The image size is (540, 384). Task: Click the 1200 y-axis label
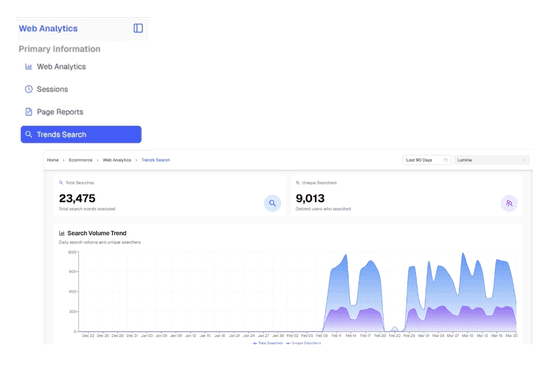72,252
